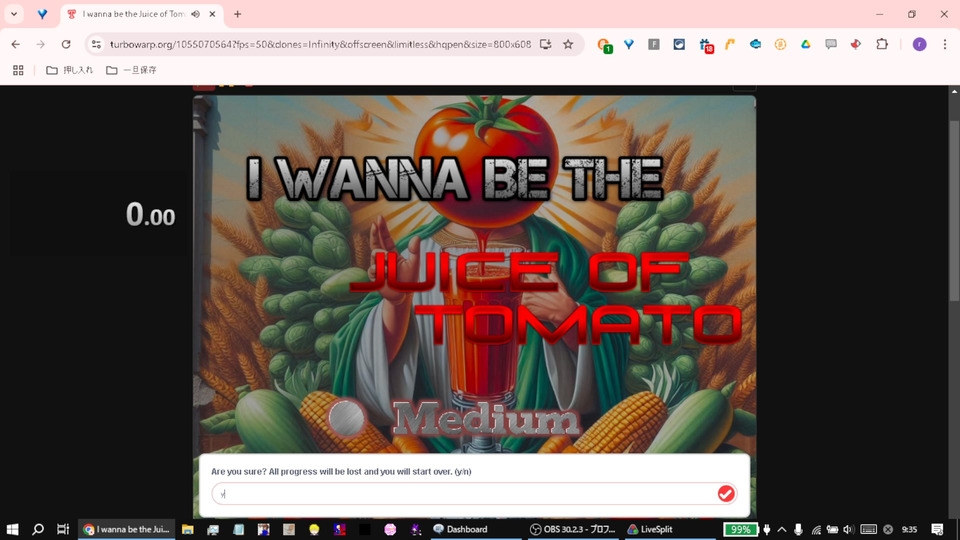This screenshot has height=540, width=960.
Task: Switch to OBS in the taskbar
Action: click(x=573, y=529)
